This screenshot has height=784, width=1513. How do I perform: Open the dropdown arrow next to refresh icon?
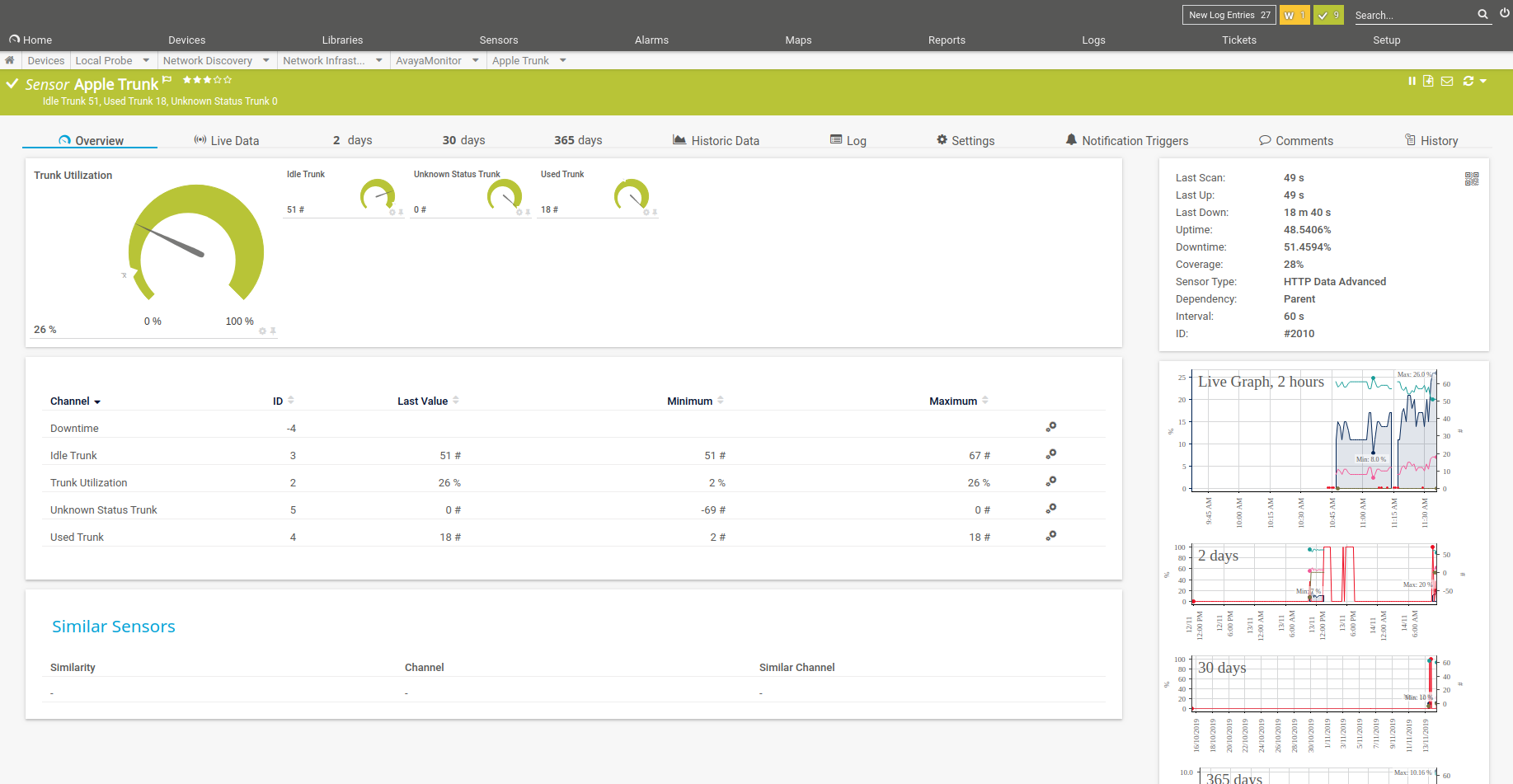point(1483,81)
